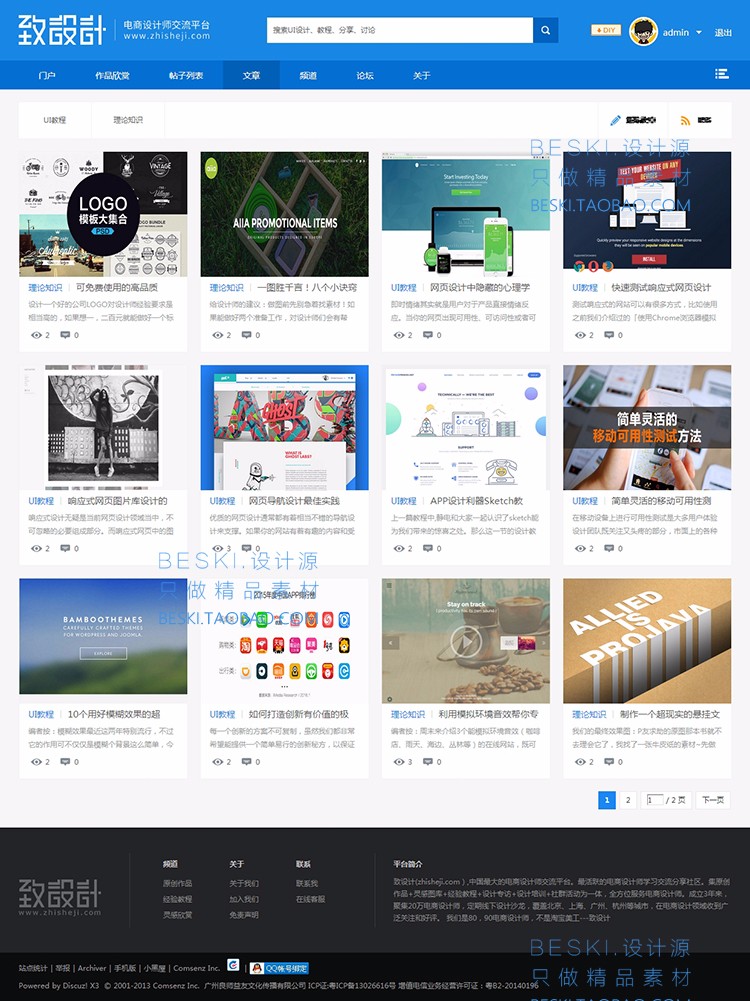750x1001 pixels.
Task: Click 下一页 next page button
Action: tap(713, 800)
